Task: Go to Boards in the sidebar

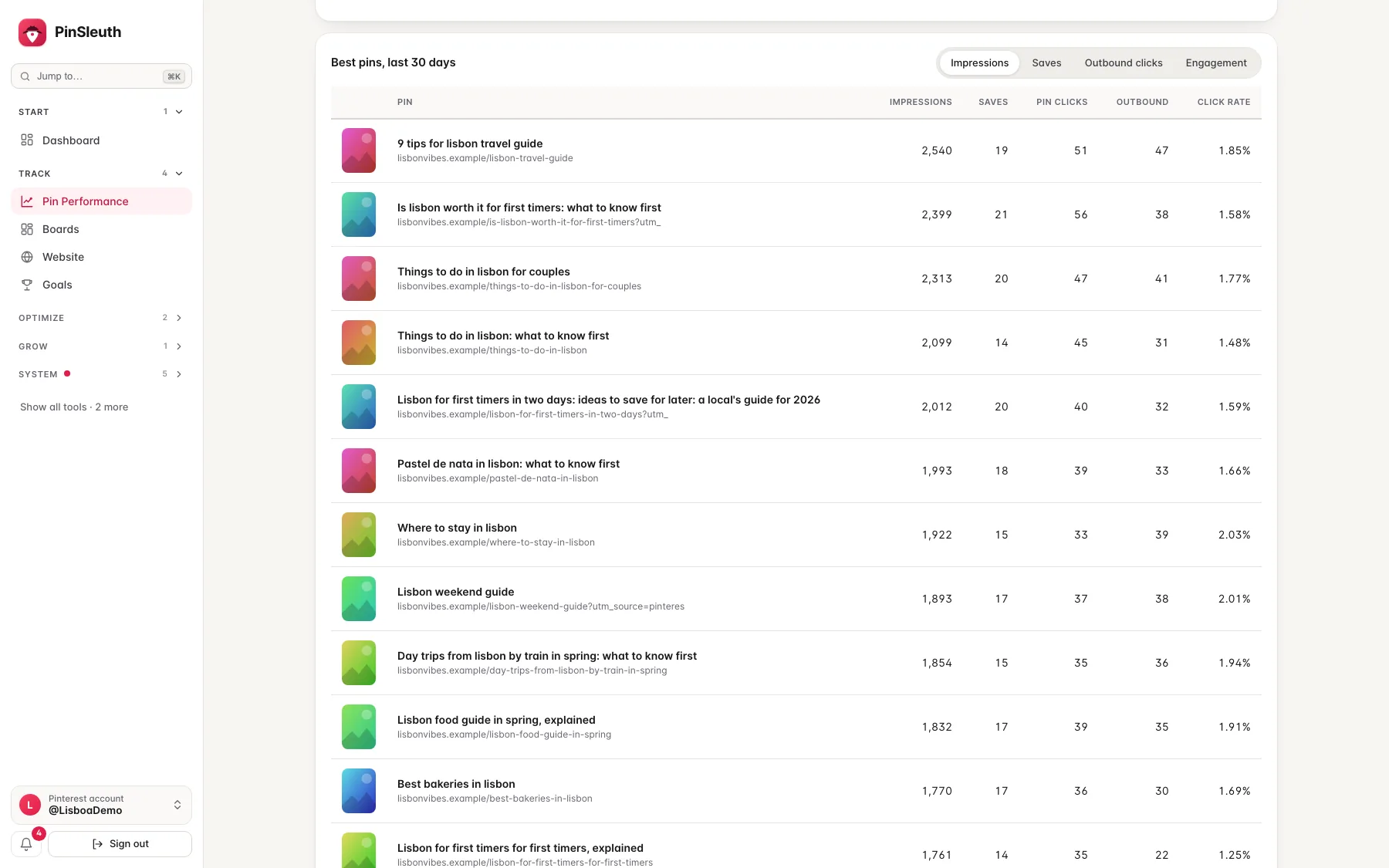Action: tap(101, 229)
